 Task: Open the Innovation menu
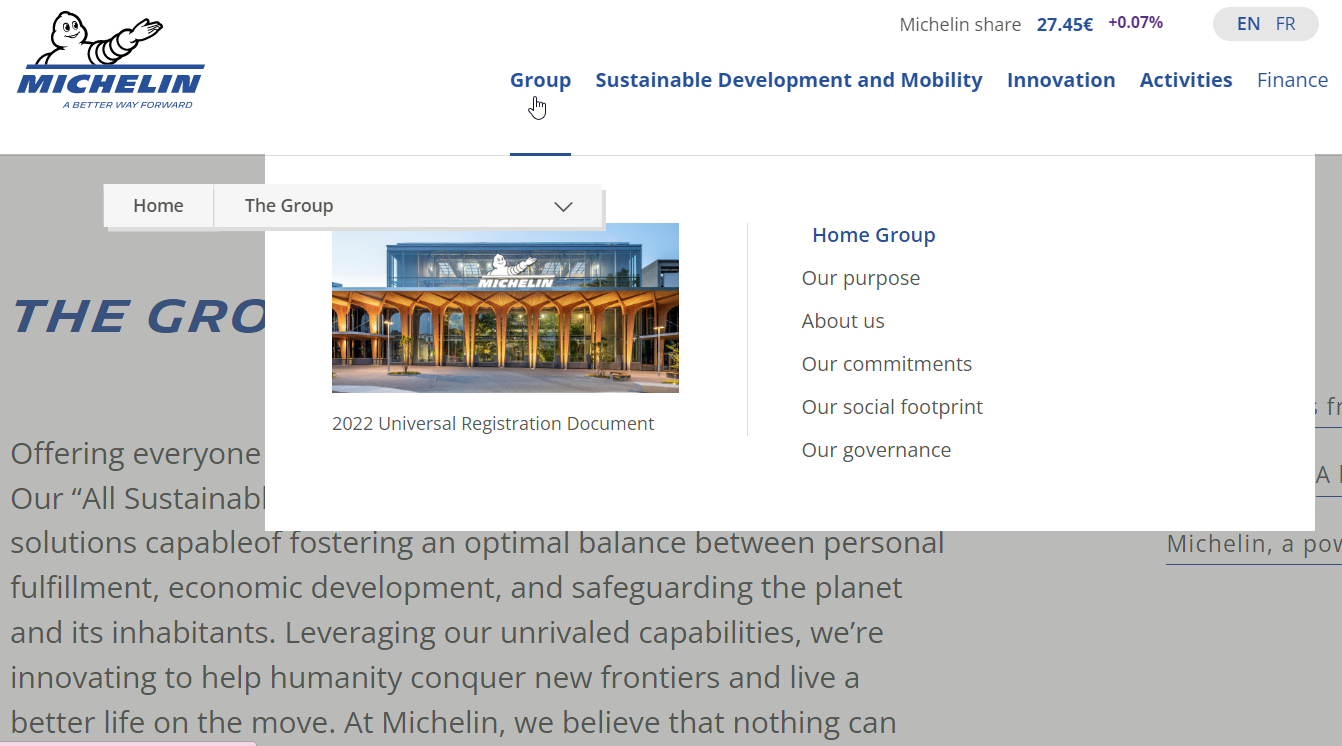(x=1061, y=80)
